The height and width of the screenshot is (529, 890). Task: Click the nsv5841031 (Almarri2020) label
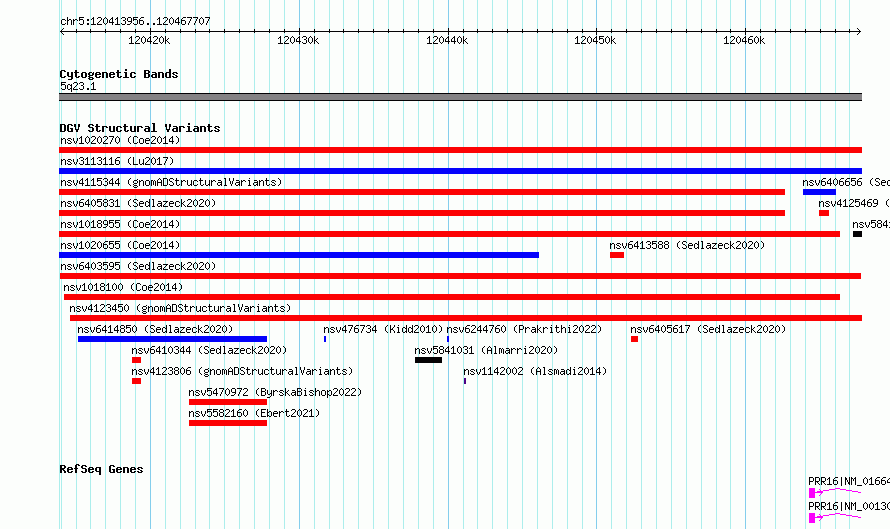click(x=486, y=350)
